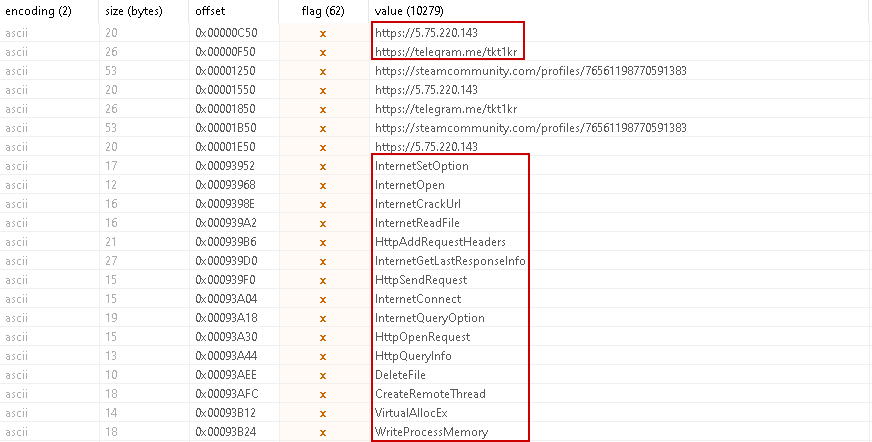Click the flag x in the DeleteFile row
This screenshot has height=442, width=872.
click(x=323, y=375)
